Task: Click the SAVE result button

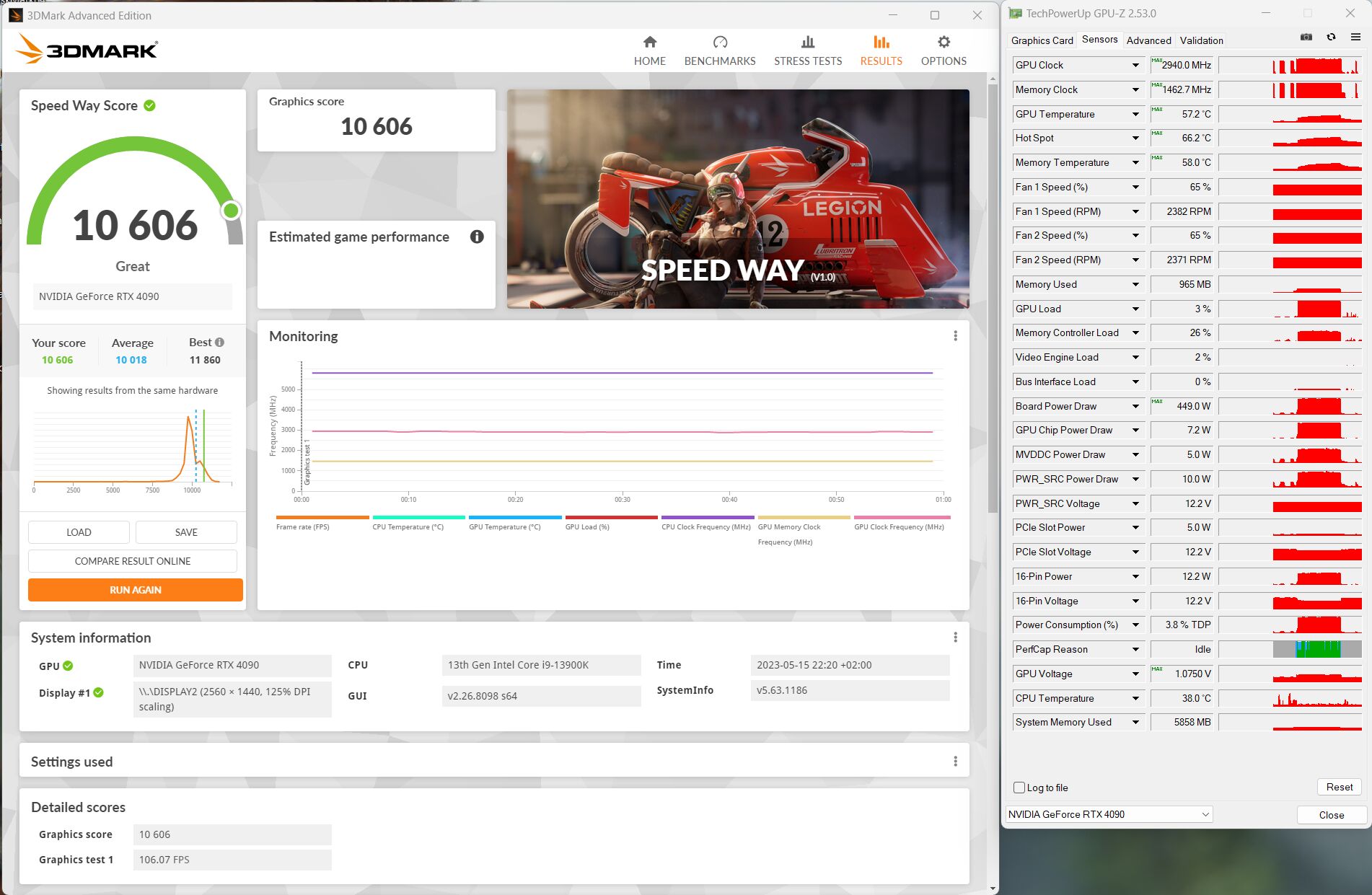Action: [186, 532]
